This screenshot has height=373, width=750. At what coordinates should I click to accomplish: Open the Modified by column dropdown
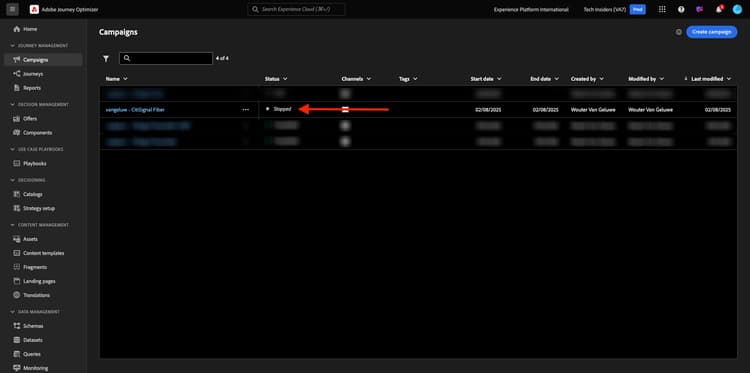pyautogui.click(x=662, y=79)
